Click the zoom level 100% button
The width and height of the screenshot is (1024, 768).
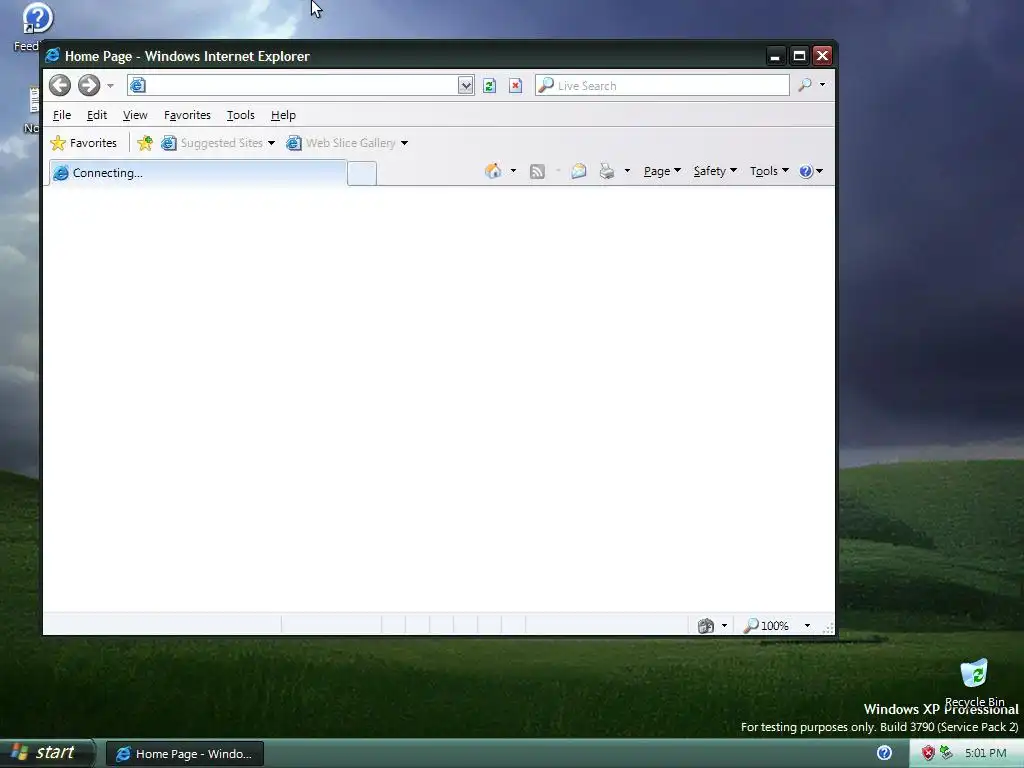[x=766, y=626]
